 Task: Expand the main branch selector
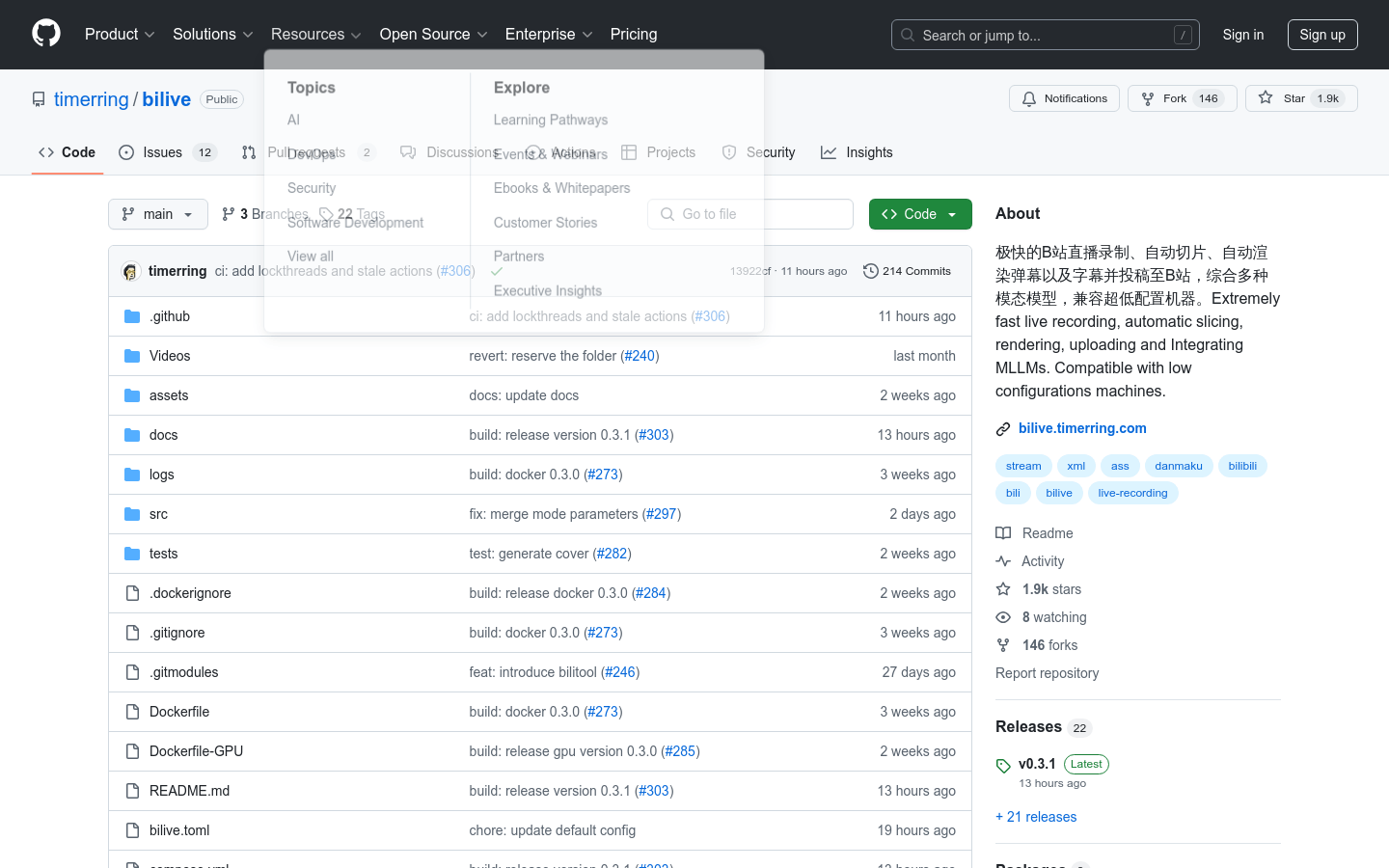pos(158,214)
